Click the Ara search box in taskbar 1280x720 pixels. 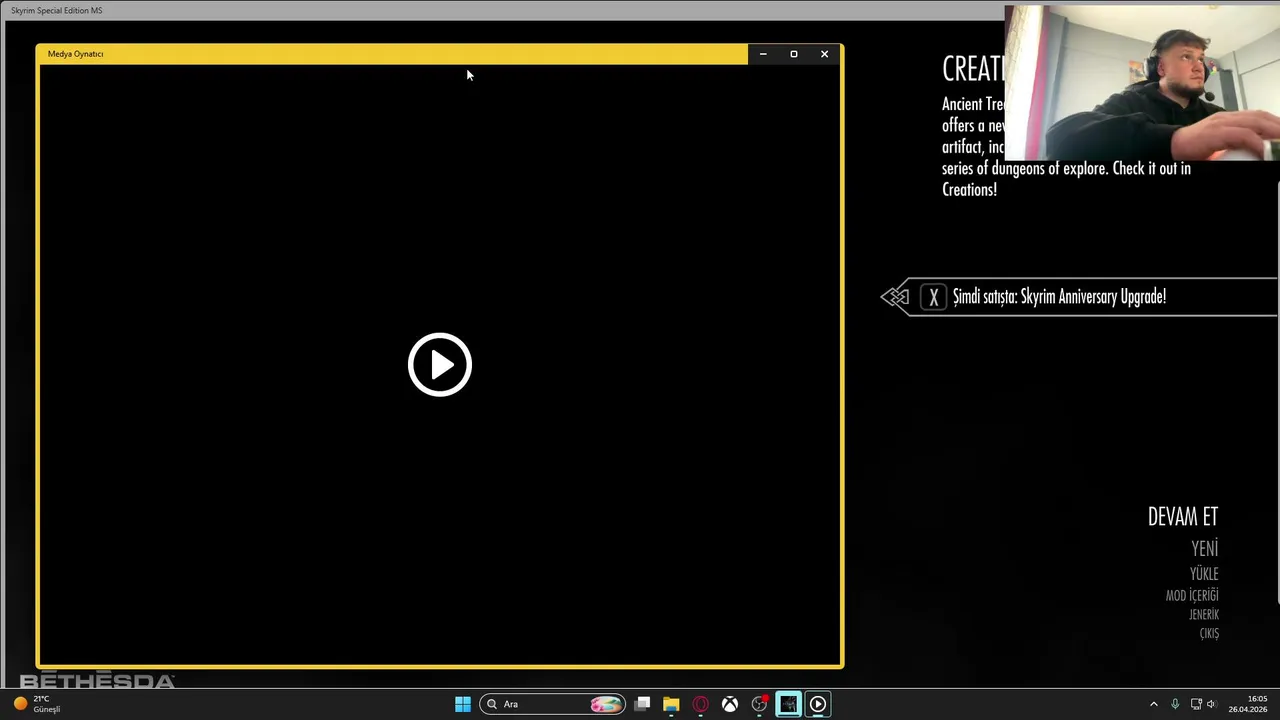tap(553, 704)
